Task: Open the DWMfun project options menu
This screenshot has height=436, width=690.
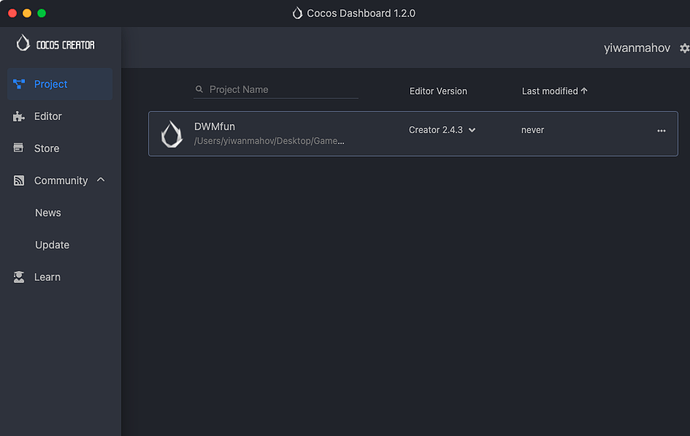Action: coord(661,131)
